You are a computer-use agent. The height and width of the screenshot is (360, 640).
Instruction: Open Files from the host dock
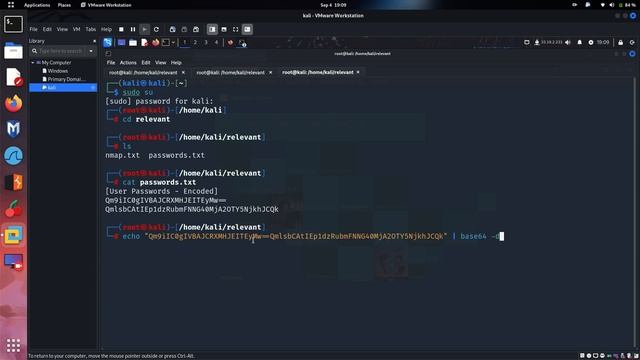click(x=13, y=51)
